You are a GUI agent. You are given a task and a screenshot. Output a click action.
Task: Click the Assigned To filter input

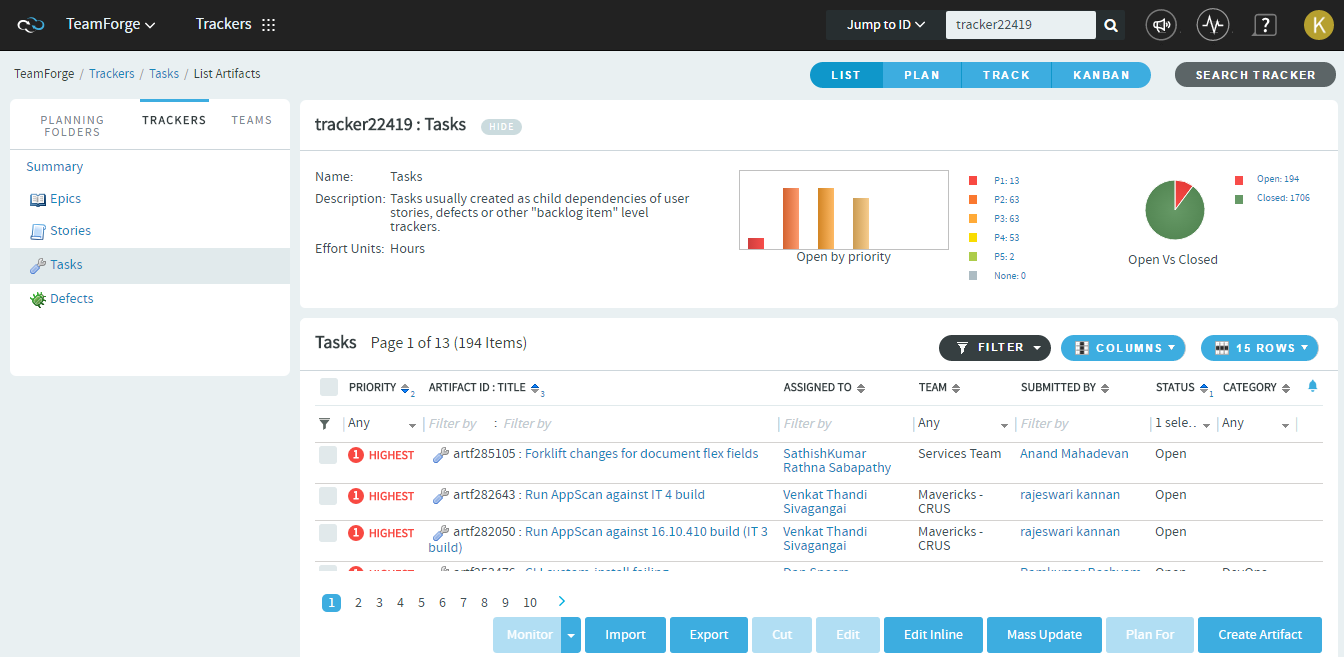pos(844,424)
